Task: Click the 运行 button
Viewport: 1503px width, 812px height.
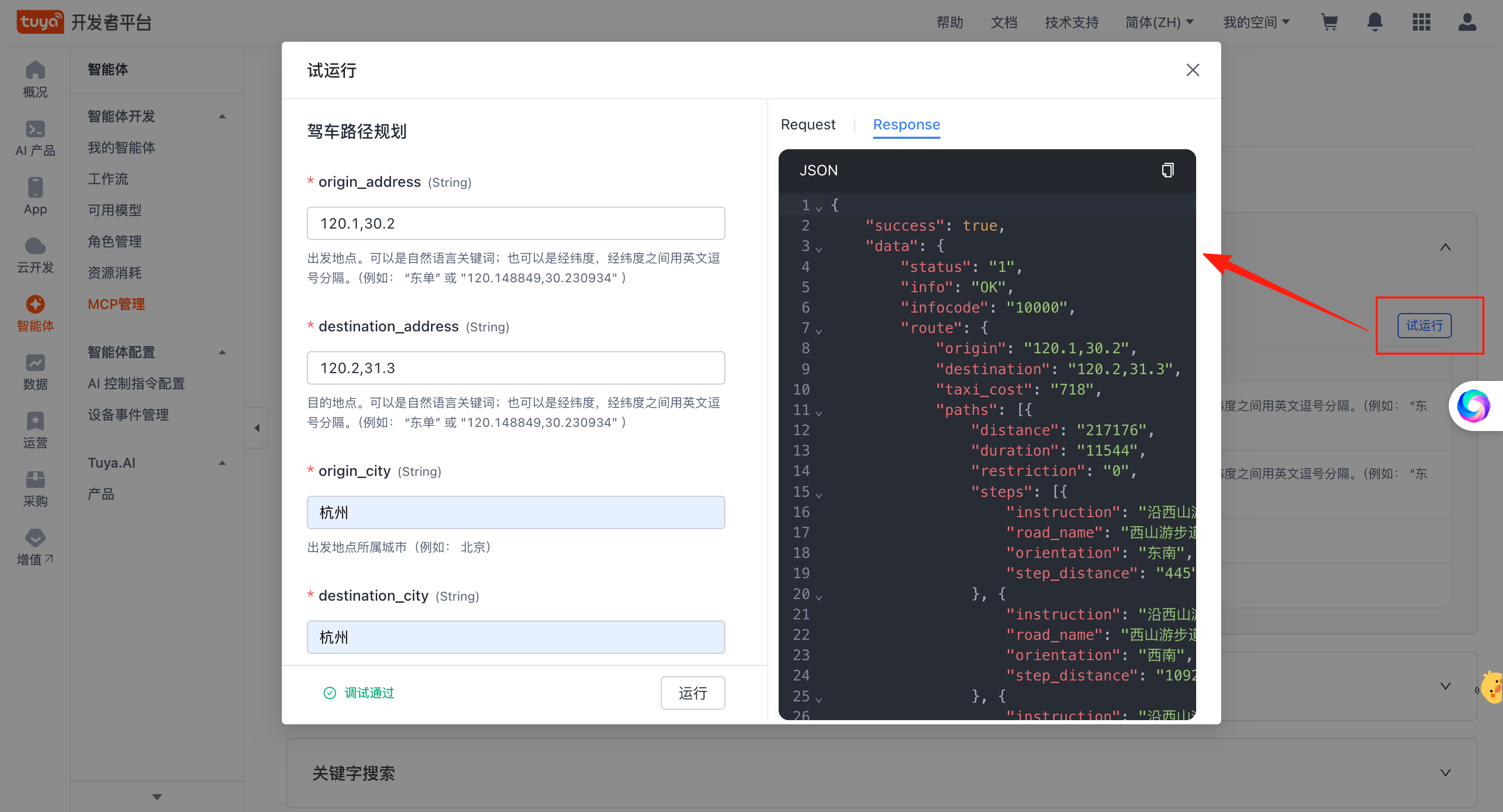Action: [692, 692]
